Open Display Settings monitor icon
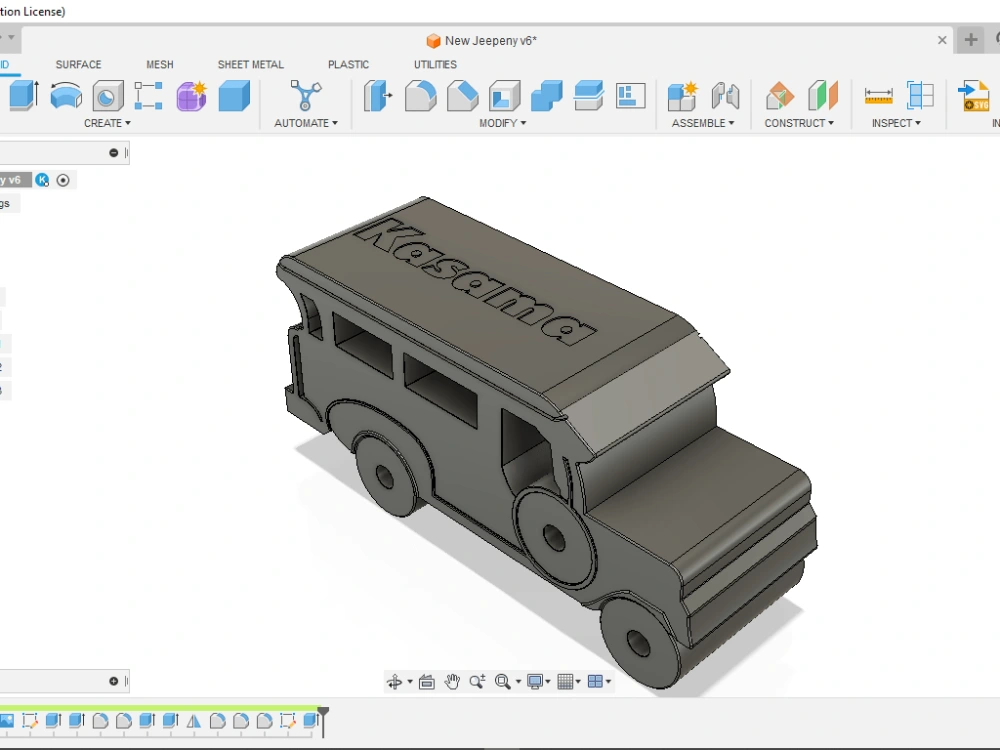This screenshot has height=750, width=1000. pos(535,682)
